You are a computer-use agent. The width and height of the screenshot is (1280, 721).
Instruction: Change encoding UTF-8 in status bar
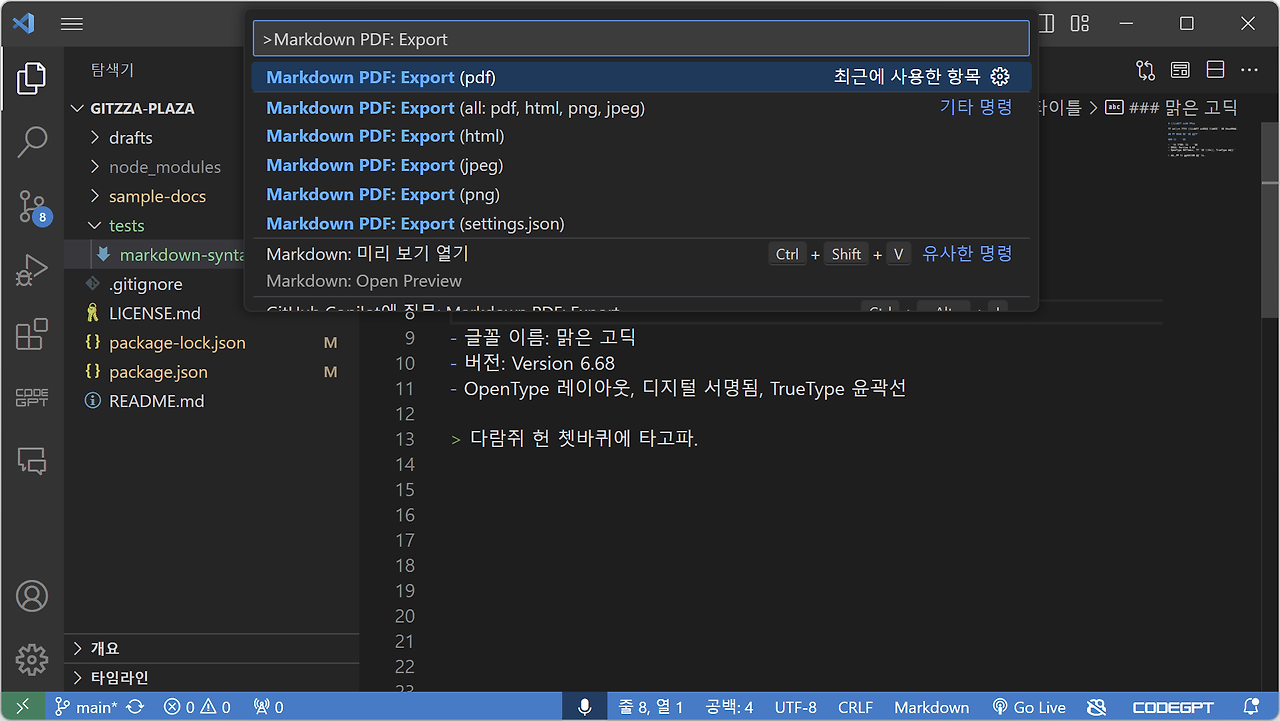click(x=796, y=707)
